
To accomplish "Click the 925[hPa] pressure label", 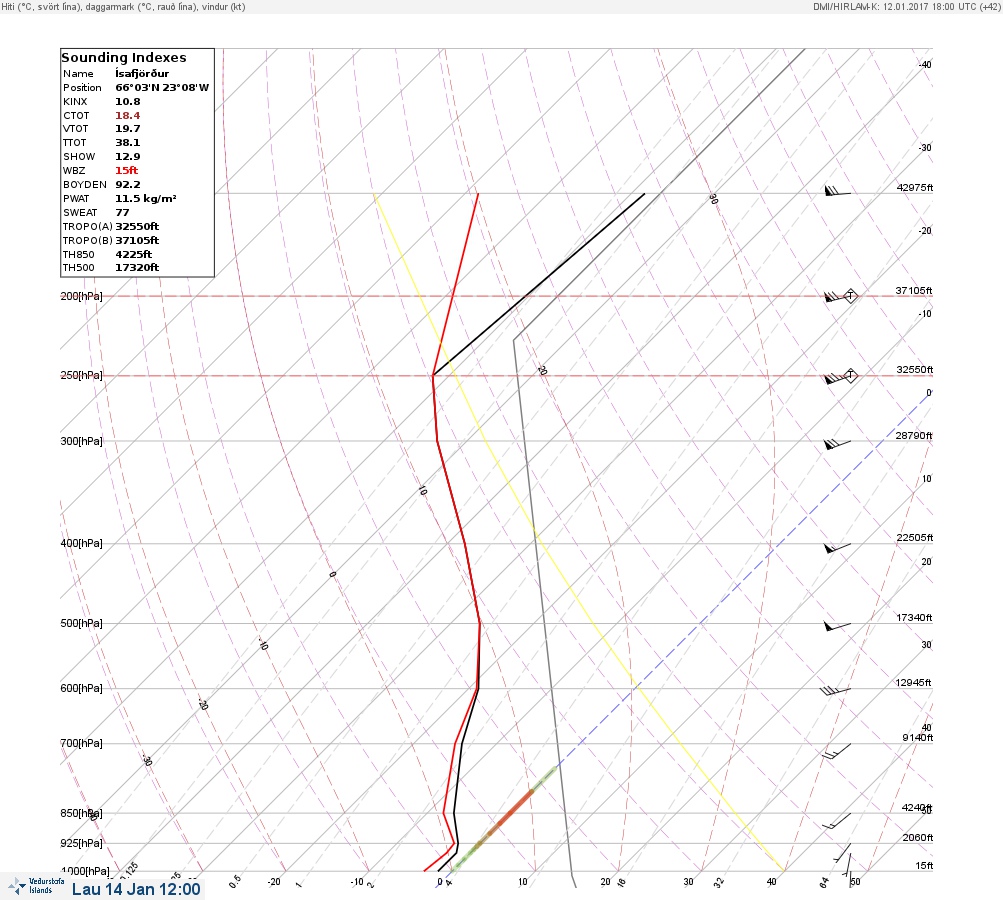I will click(81, 843).
